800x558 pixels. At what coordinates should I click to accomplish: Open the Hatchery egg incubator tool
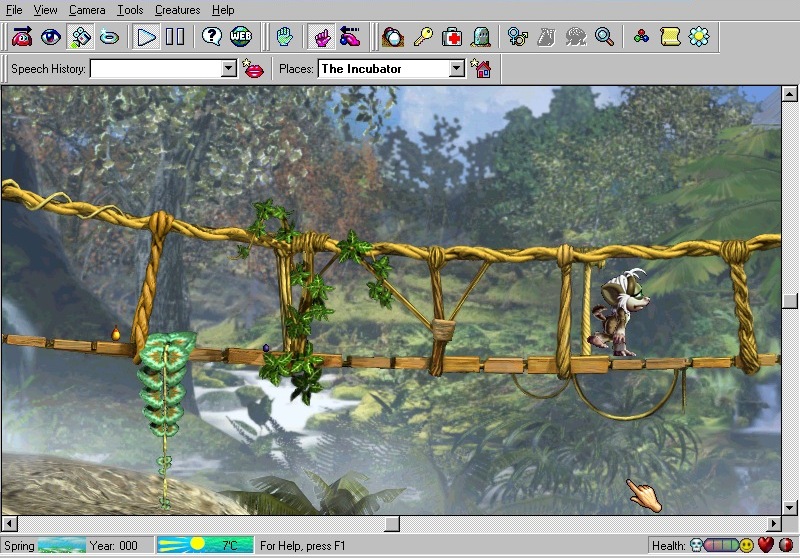click(393, 37)
